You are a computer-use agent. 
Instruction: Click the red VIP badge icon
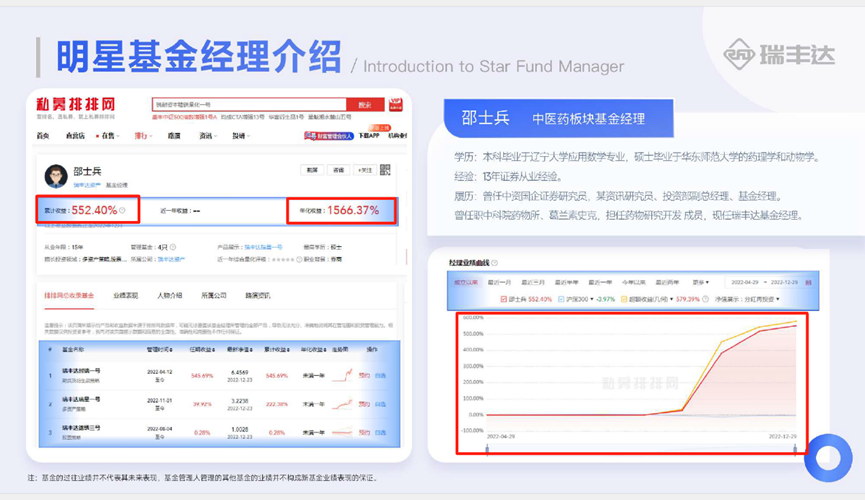[x=396, y=104]
